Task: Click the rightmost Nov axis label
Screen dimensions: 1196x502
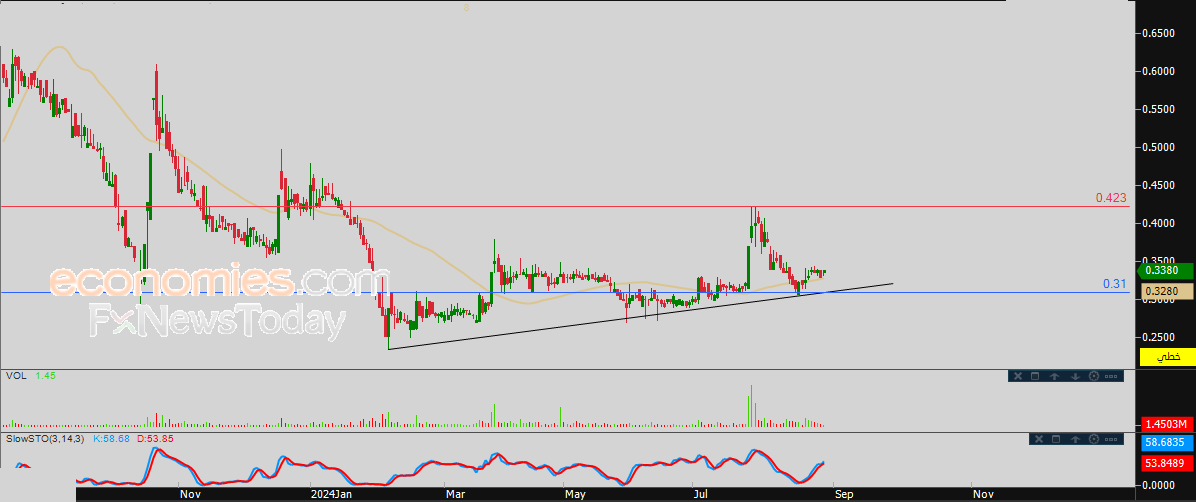Action: [x=982, y=494]
